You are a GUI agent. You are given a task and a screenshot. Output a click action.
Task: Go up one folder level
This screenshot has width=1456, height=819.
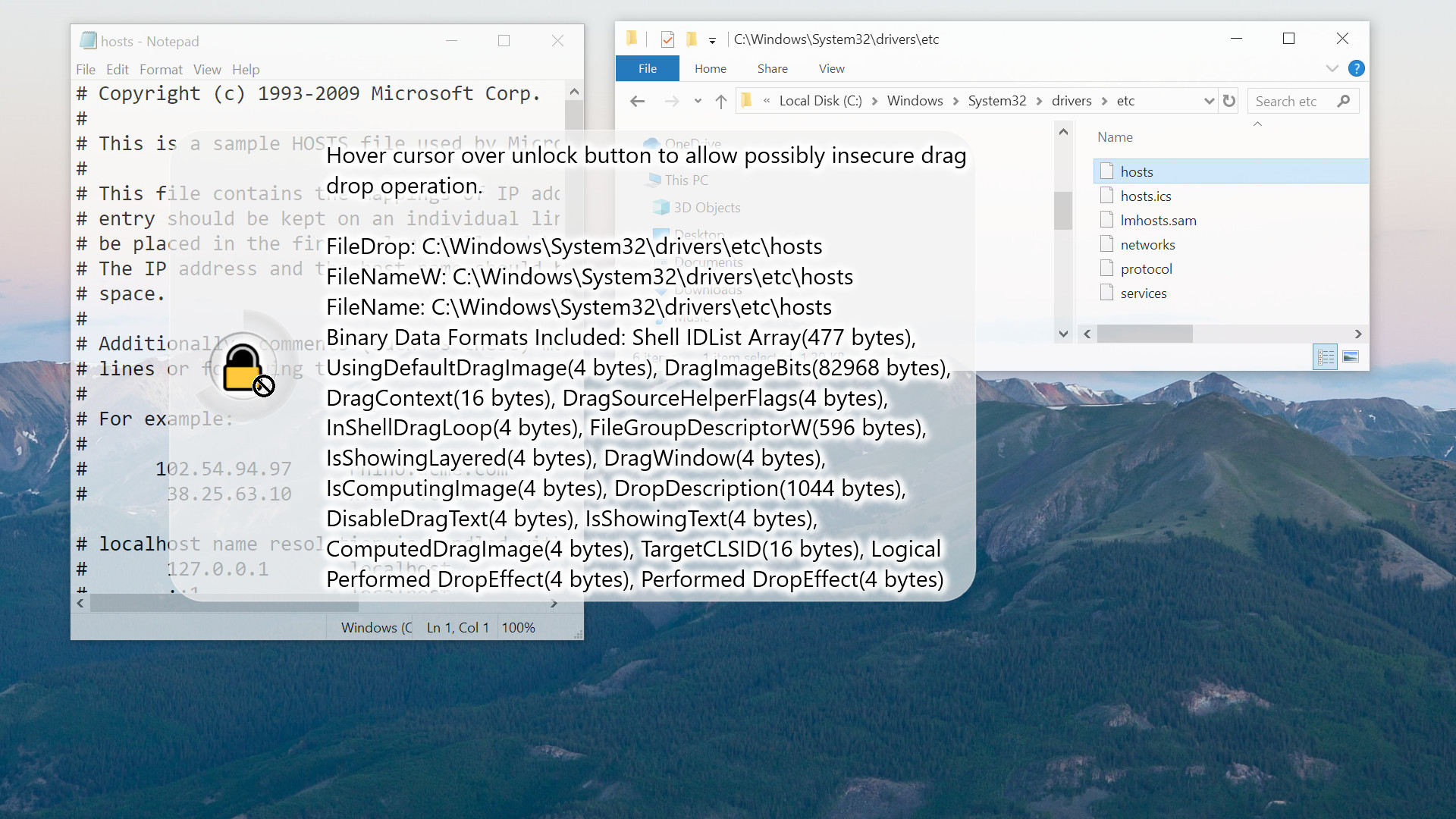pos(720,101)
